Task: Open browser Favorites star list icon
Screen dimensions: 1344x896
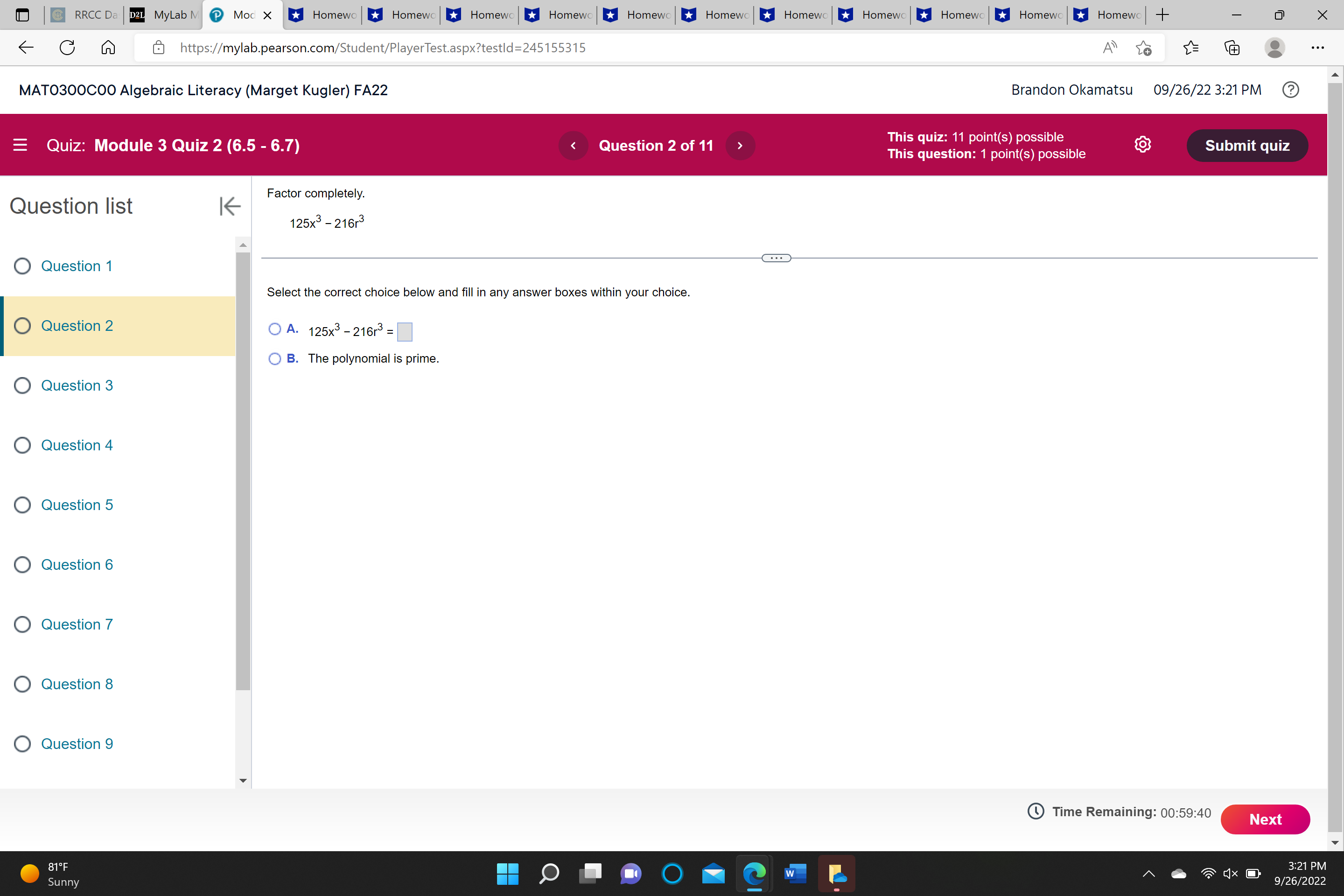Action: pos(1191,48)
